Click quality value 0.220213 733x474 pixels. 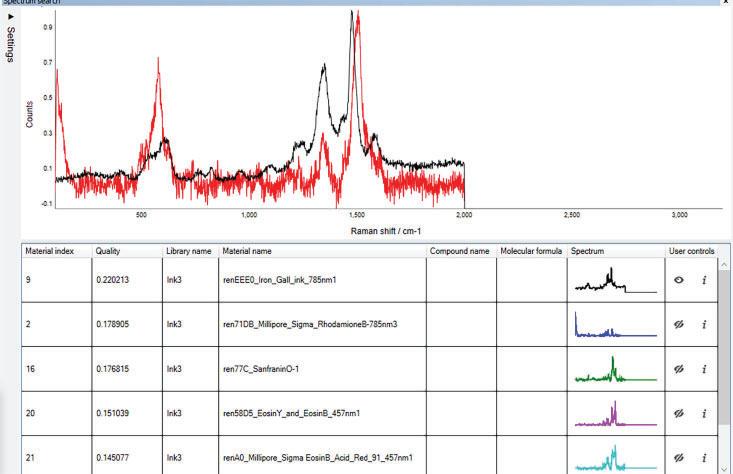pos(113,280)
